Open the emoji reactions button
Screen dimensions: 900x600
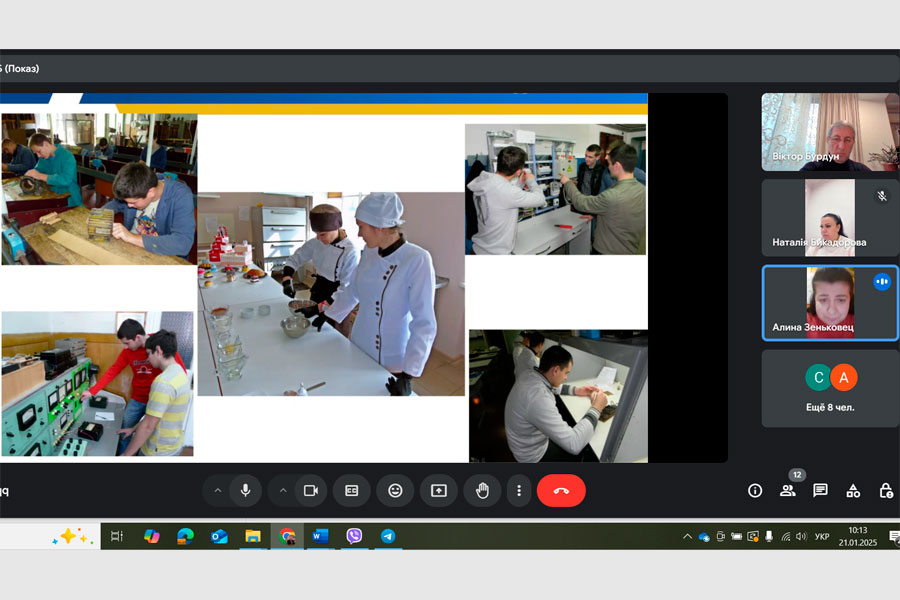click(395, 491)
